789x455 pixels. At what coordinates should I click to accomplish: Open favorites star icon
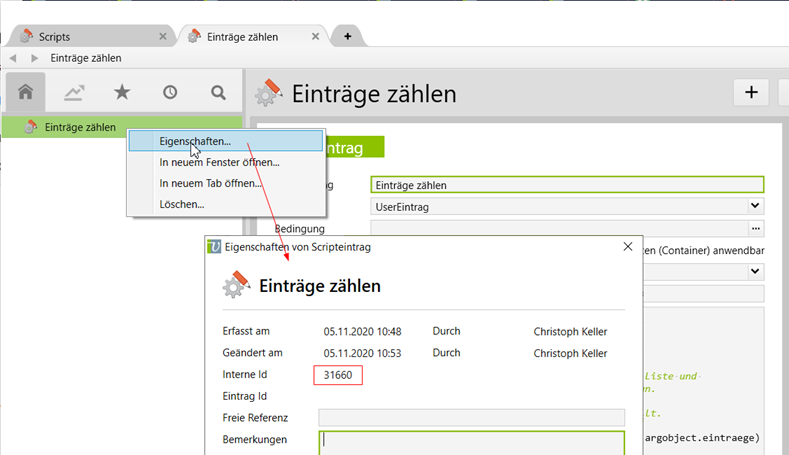(122, 92)
